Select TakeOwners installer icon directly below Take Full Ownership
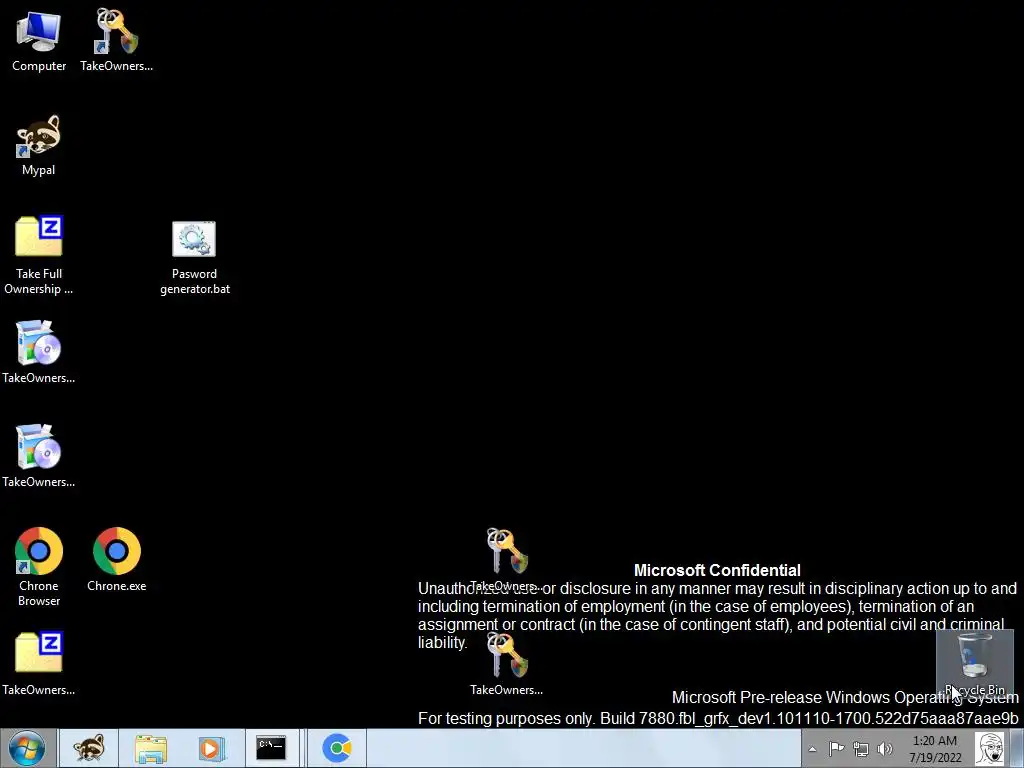The width and height of the screenshot is (1024, 768). pos(39,351)
